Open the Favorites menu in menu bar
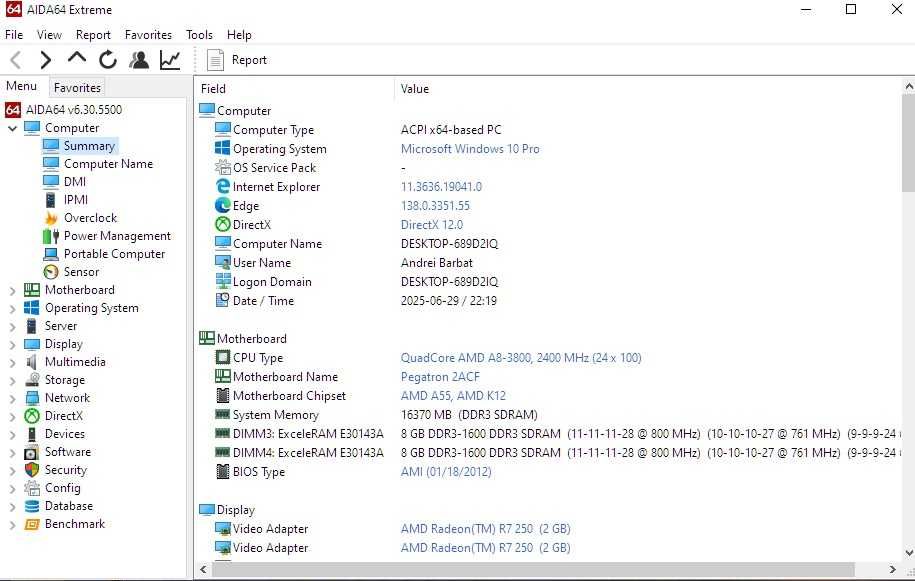The width and height of the screenshot is (915, 581). 148,34
